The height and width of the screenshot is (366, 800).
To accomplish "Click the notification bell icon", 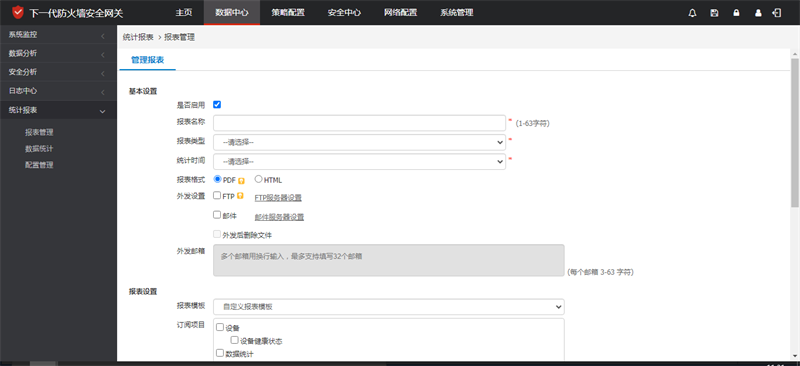I will (x=692, y=13).
